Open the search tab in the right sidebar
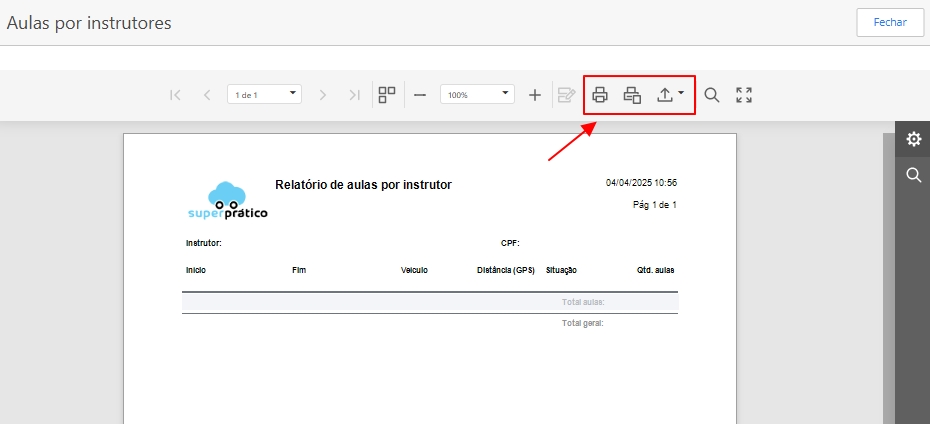This screenshot has height=424, width=930. pyautogui.click(x=913, y=175)
